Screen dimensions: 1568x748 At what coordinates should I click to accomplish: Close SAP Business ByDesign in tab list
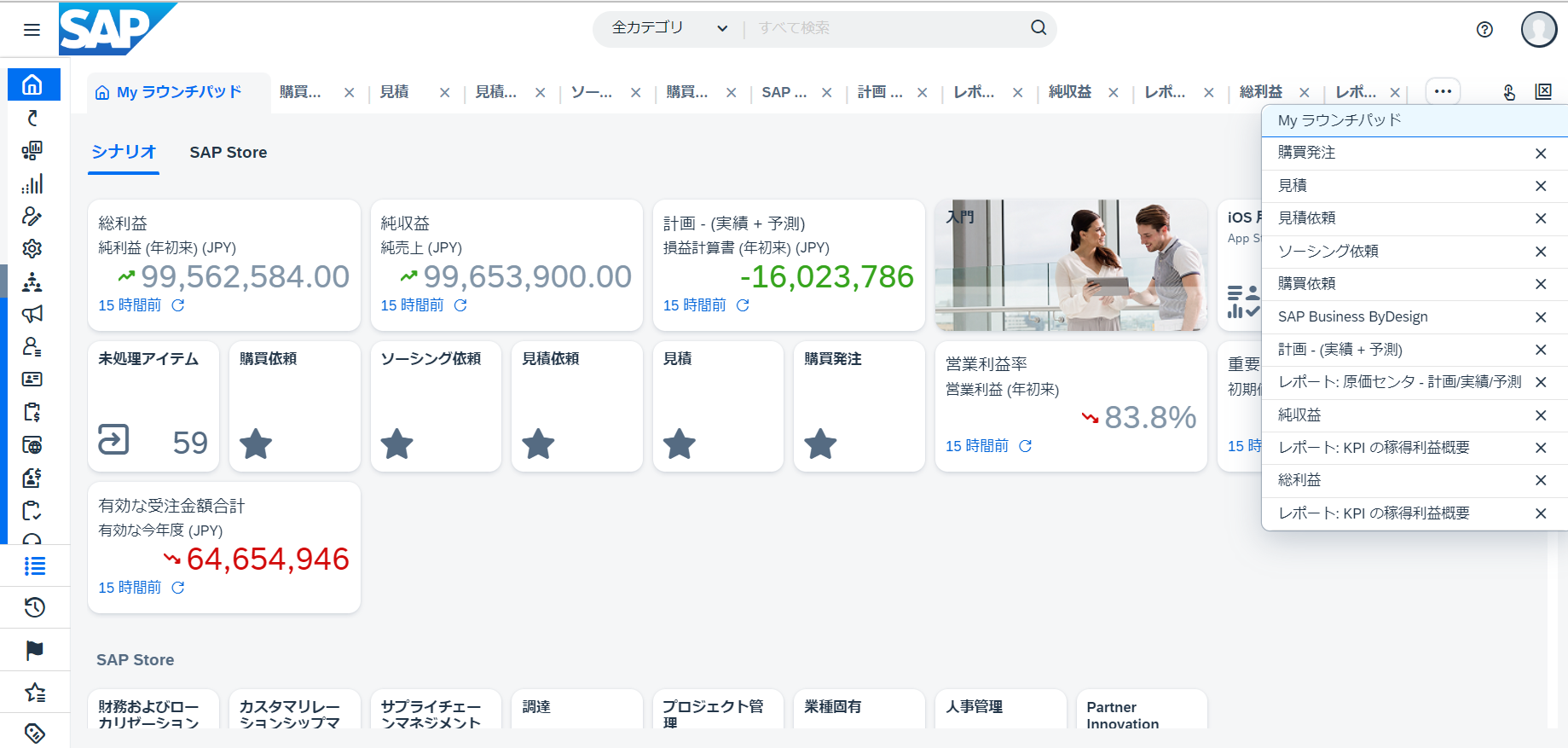1540,317
